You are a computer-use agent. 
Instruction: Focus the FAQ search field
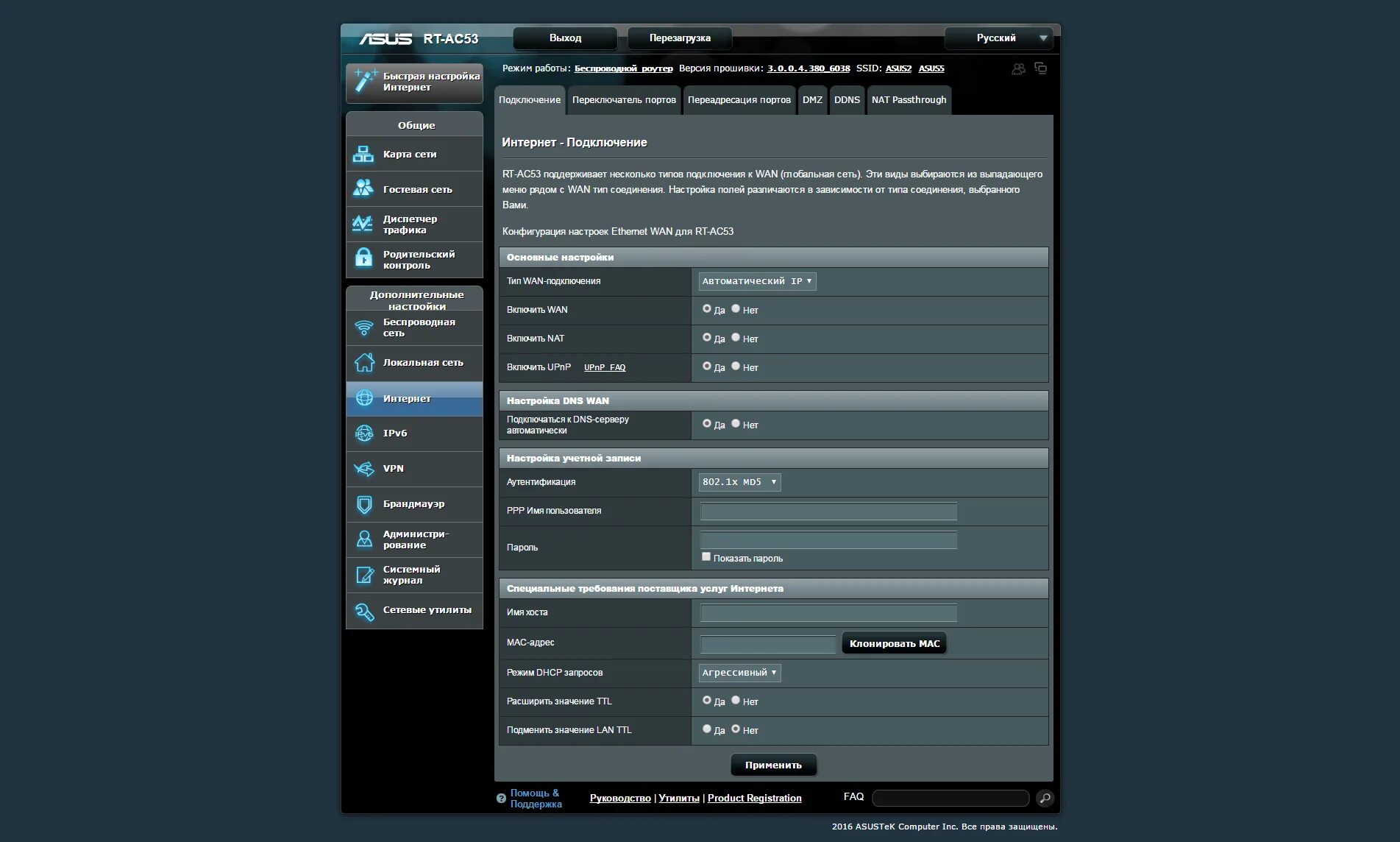(950, 799)
